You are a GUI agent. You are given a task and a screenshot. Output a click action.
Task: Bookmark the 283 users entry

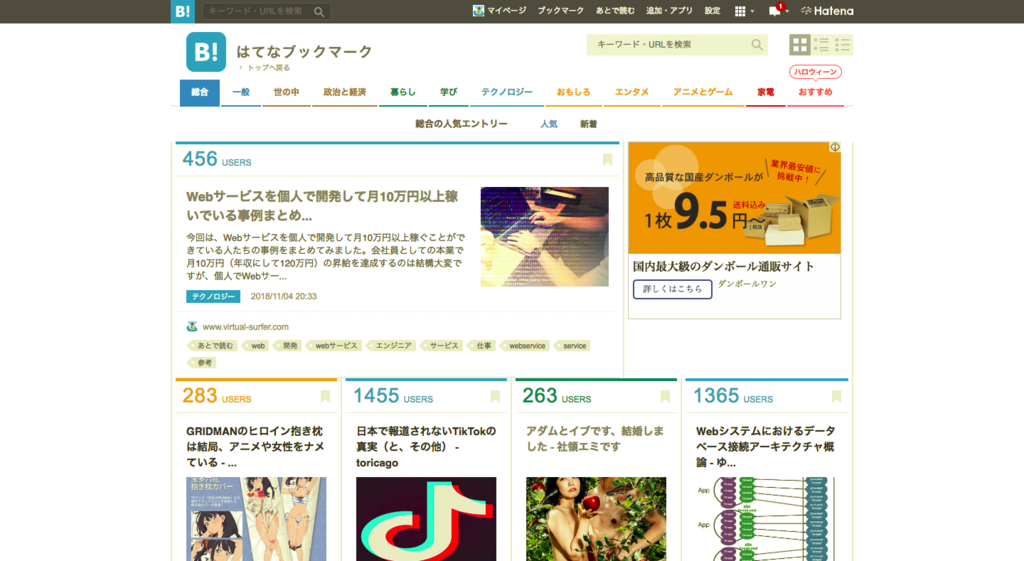click(x=325, y=396)
